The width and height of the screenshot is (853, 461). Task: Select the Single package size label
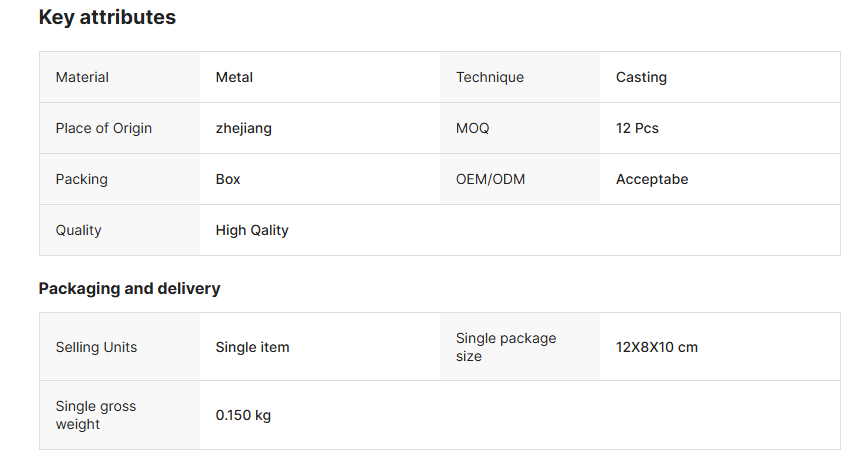pos(506,347)
